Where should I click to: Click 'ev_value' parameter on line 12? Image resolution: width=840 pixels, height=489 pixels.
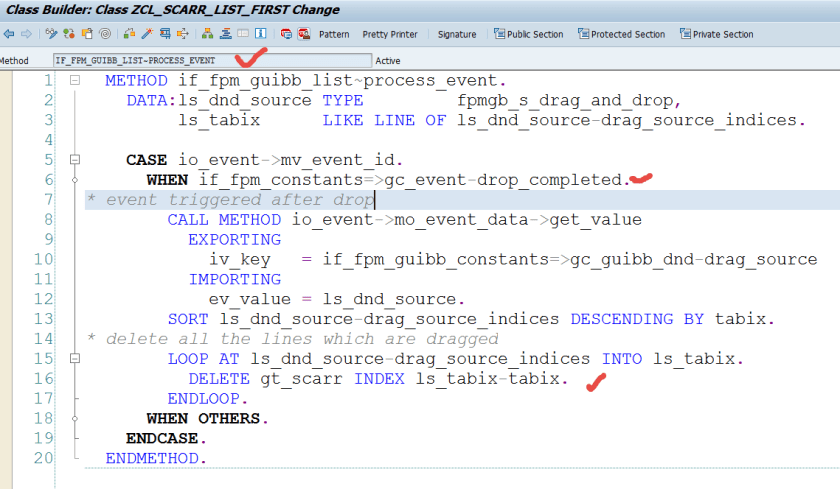pyautogui.click(x=250, y=299)
